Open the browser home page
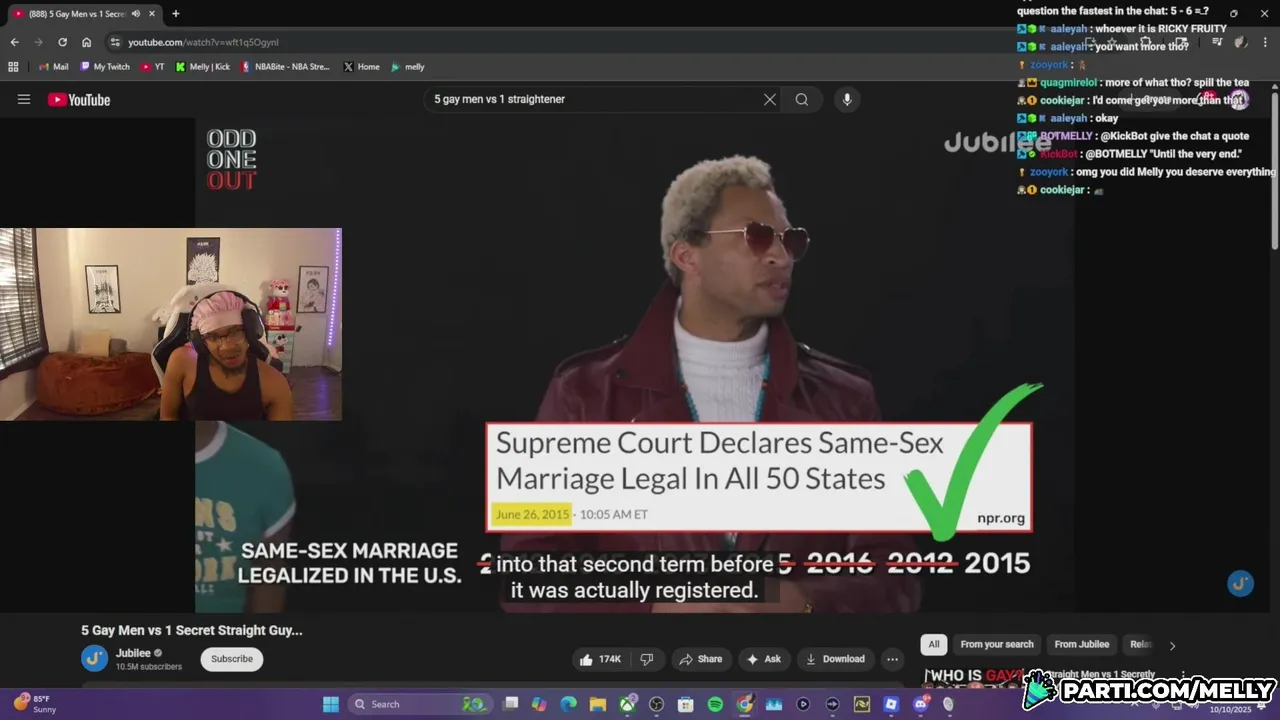This screenshot has width=1280, height=720. click(x=87, y=42)
